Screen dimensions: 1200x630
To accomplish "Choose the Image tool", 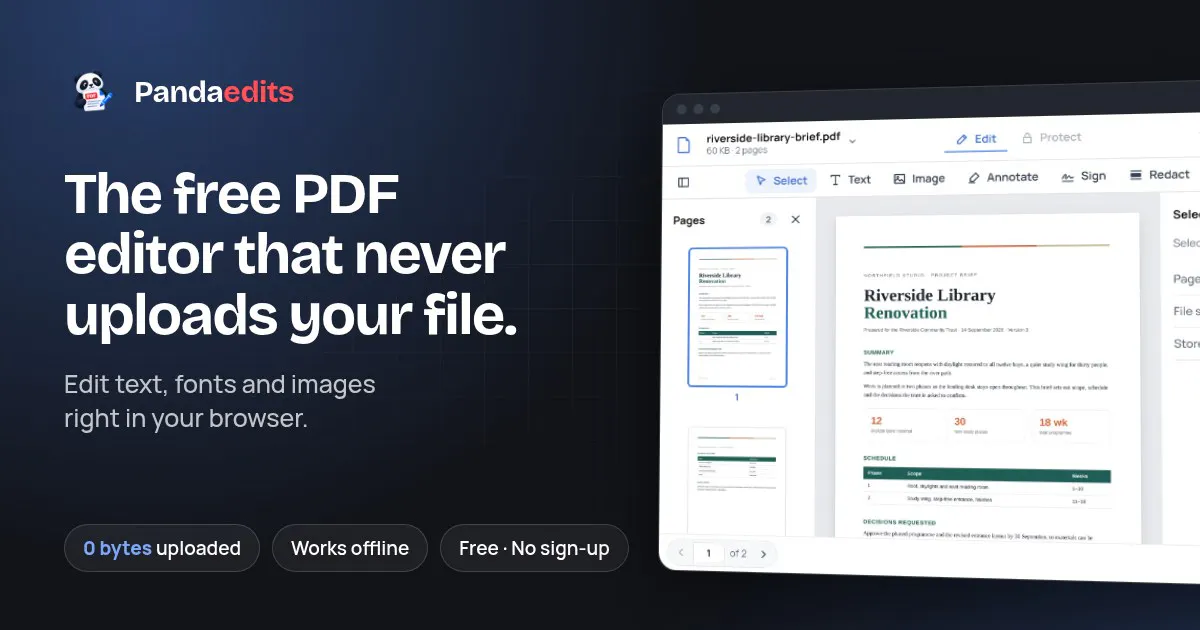I will click(x=919, y=179).
